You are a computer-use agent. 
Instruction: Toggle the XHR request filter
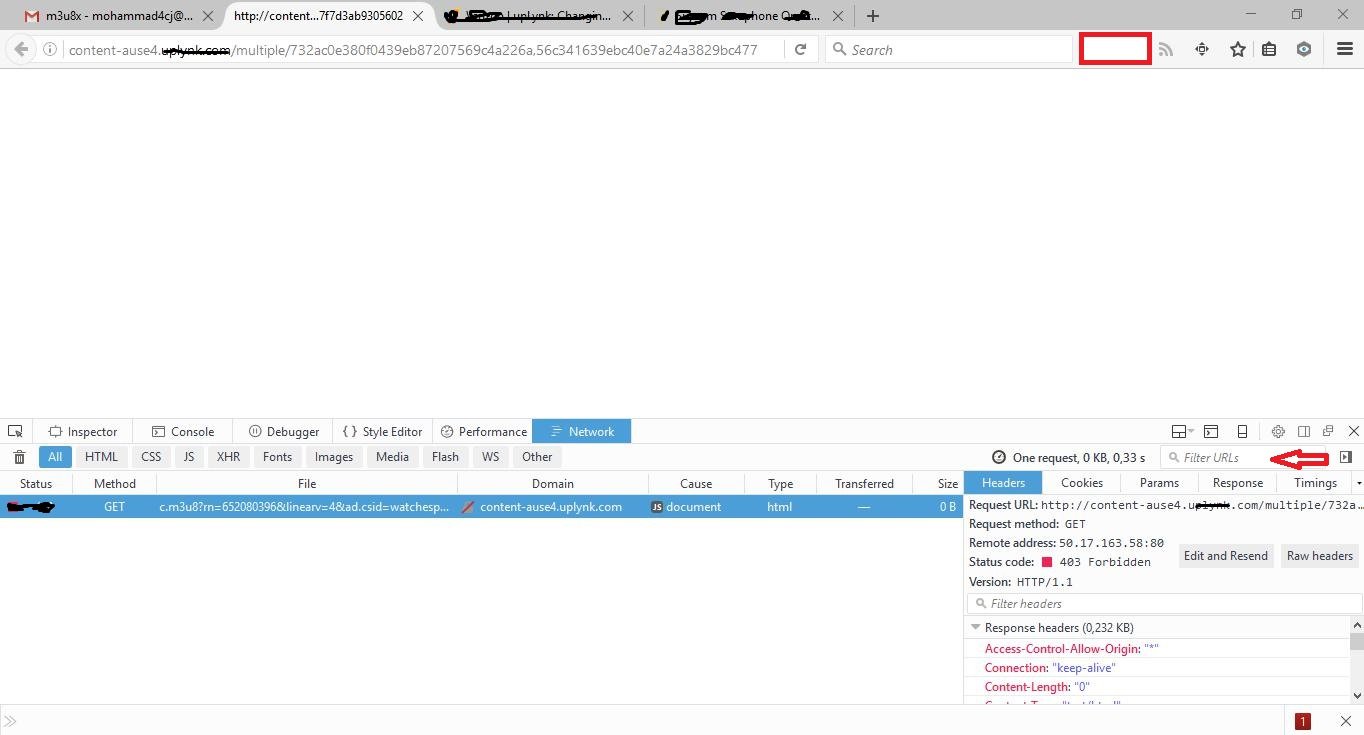click(228, 457)
